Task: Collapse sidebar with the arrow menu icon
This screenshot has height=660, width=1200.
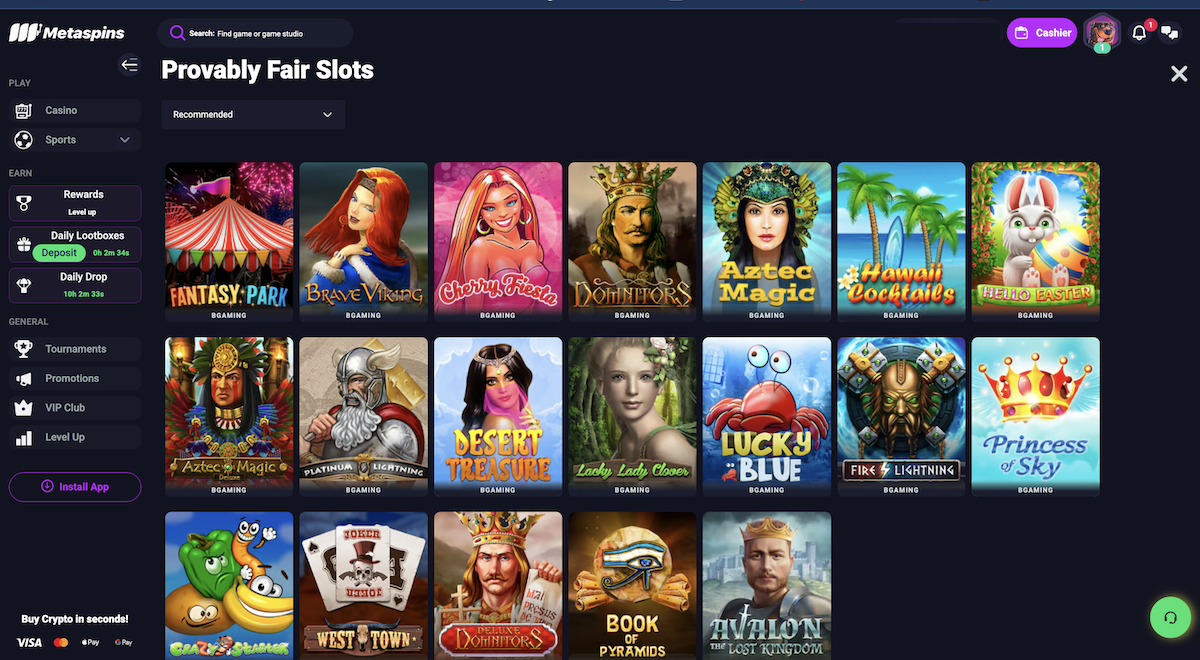Action: (x=129, y=65)
